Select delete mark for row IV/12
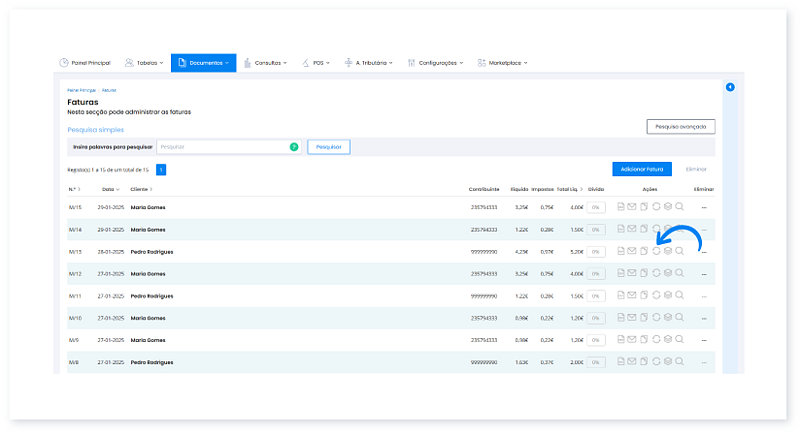The image size is (800, 434). click(704, 274)
